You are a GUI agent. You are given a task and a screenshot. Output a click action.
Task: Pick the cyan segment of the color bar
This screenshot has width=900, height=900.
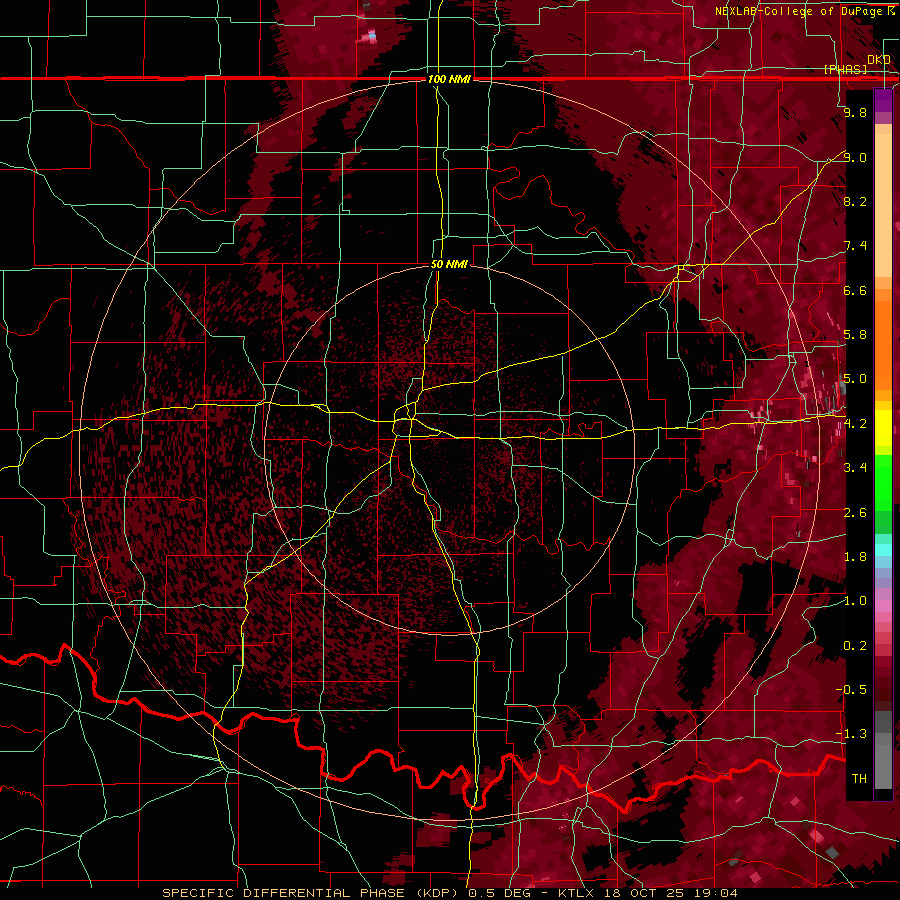(x=883, y=550)
